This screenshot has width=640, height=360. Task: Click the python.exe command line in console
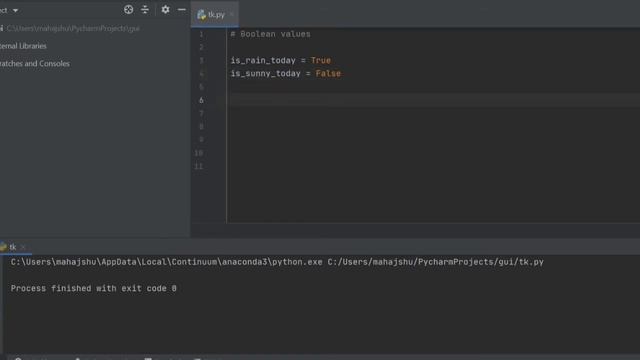click(x=277, y=262)
